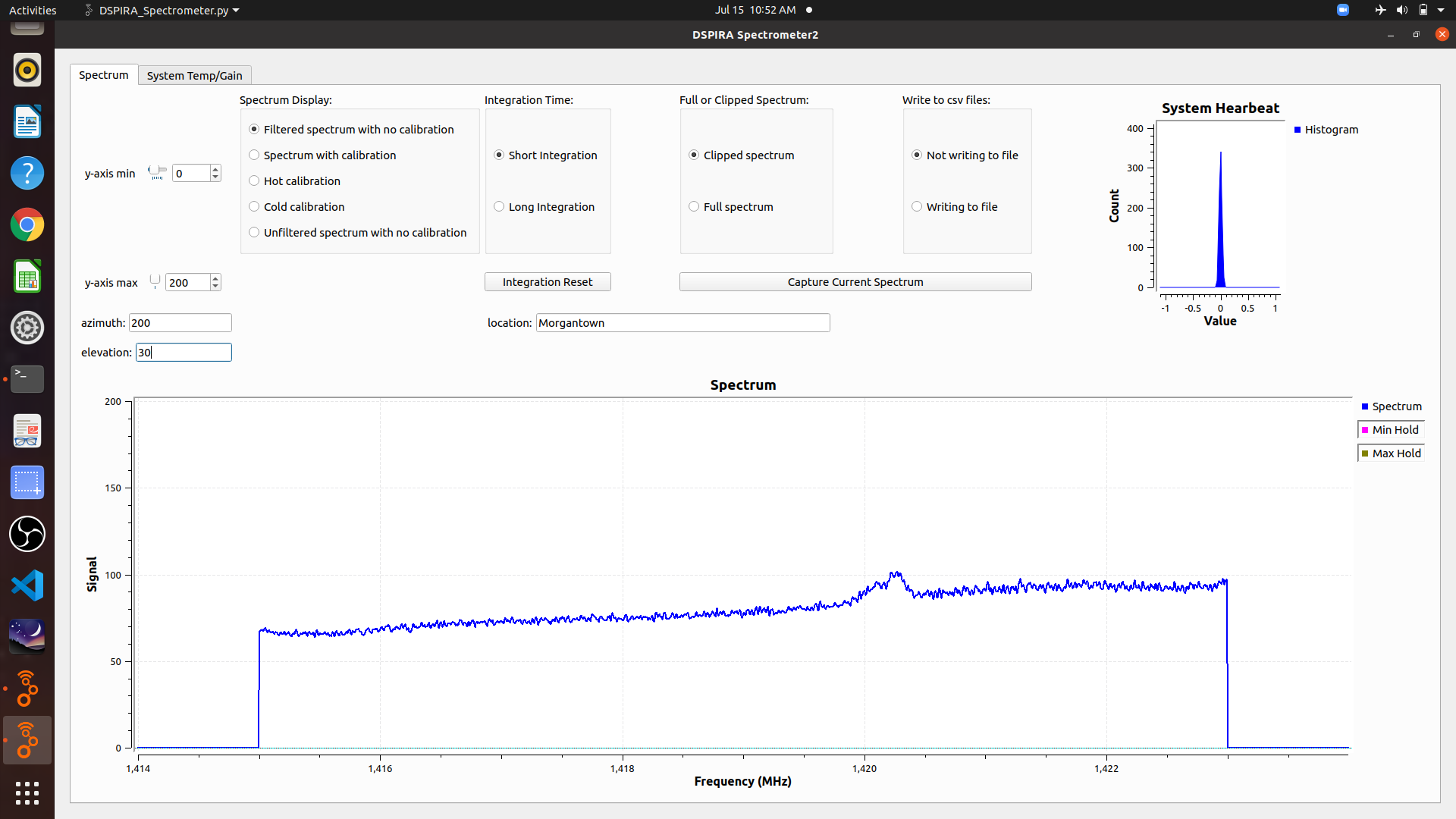Image resolution: width=1456 pixels, height=819 pixels.
Task: Switch to the System Temp/Gain tab
Action: [x=194, y=76]
